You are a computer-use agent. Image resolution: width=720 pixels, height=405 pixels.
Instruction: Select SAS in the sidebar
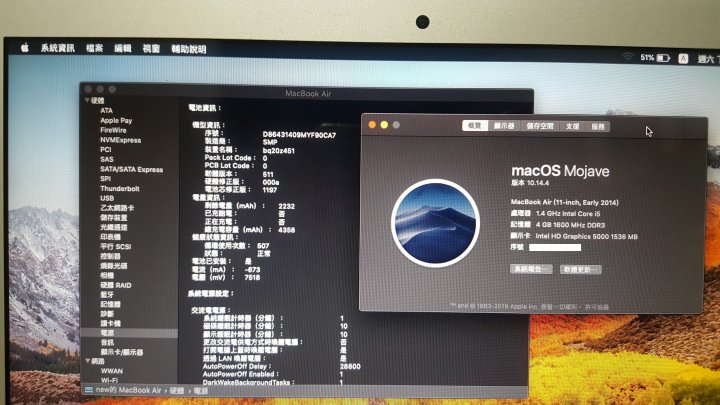click(107, 159)
